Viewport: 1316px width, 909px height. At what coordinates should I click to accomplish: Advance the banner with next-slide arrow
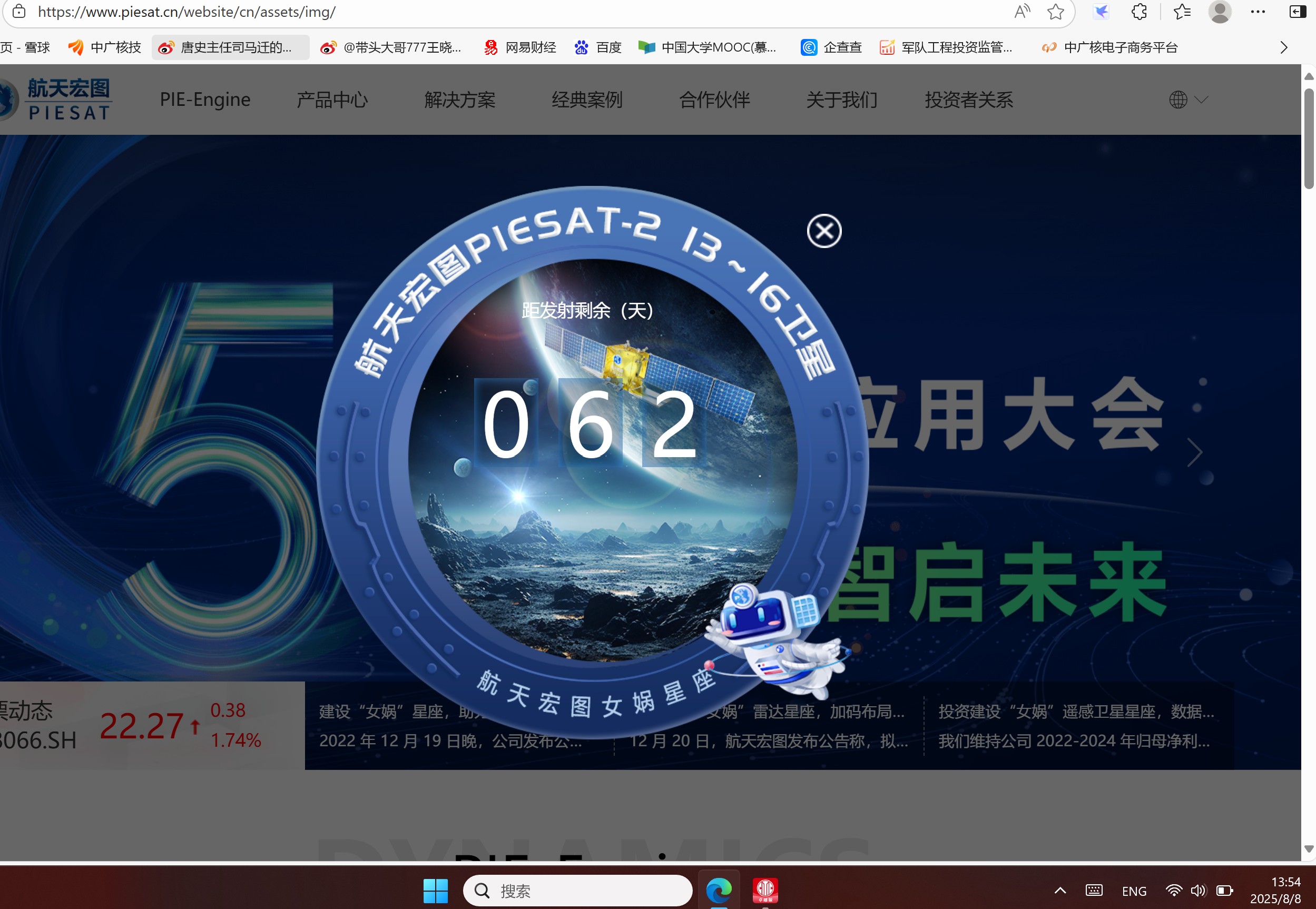pos(1194,452)
